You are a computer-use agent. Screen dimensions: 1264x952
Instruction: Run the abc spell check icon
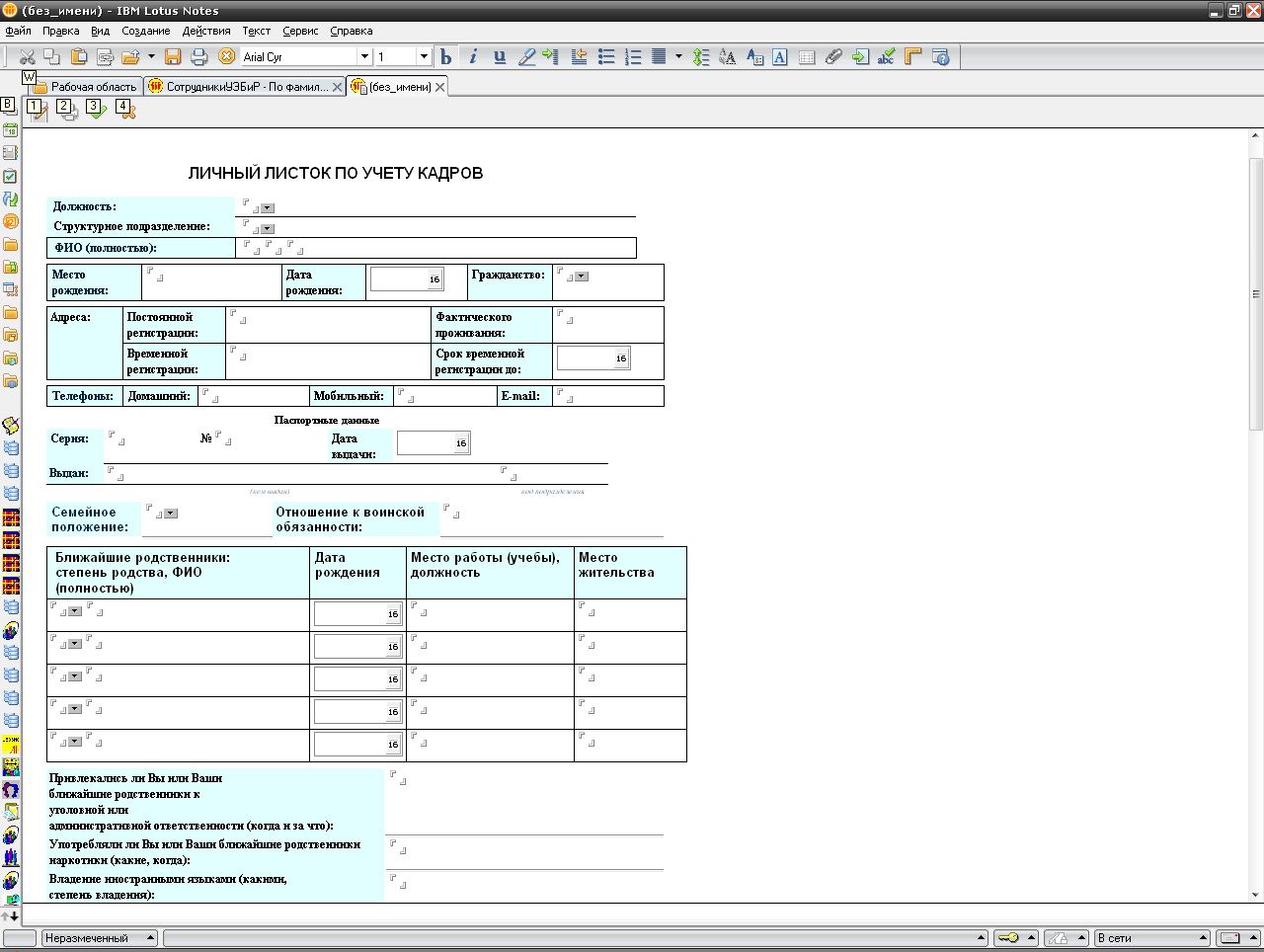[x=886, y=57]
